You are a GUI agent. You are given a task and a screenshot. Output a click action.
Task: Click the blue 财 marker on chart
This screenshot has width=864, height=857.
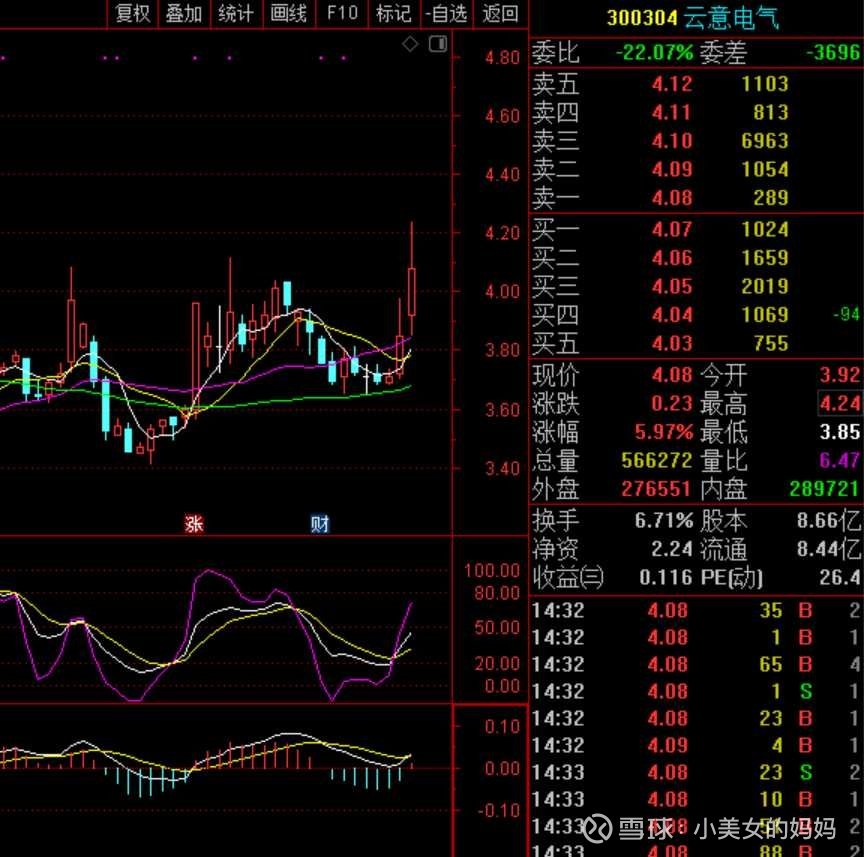pos(320,524)
